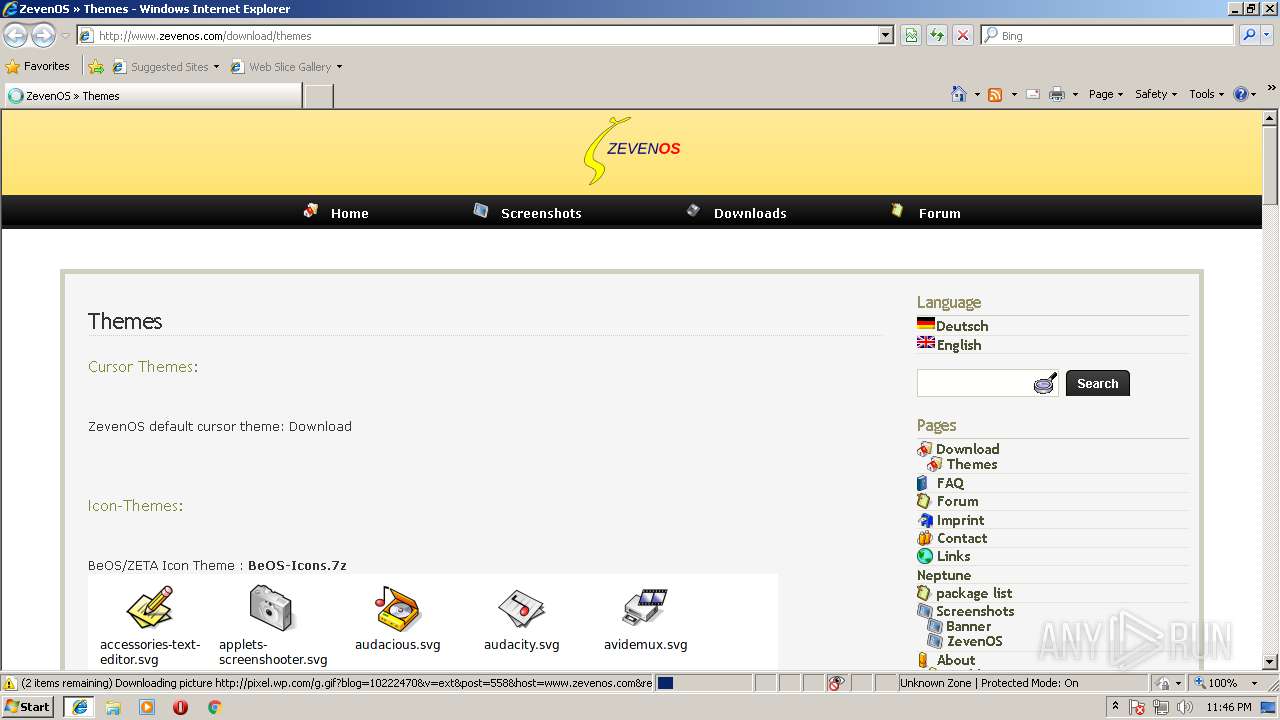Image resolution: width=1280 pixels, height=720 pixels.
Task: Open the search provider dropdown arrow
Action: coord(1267,35)
